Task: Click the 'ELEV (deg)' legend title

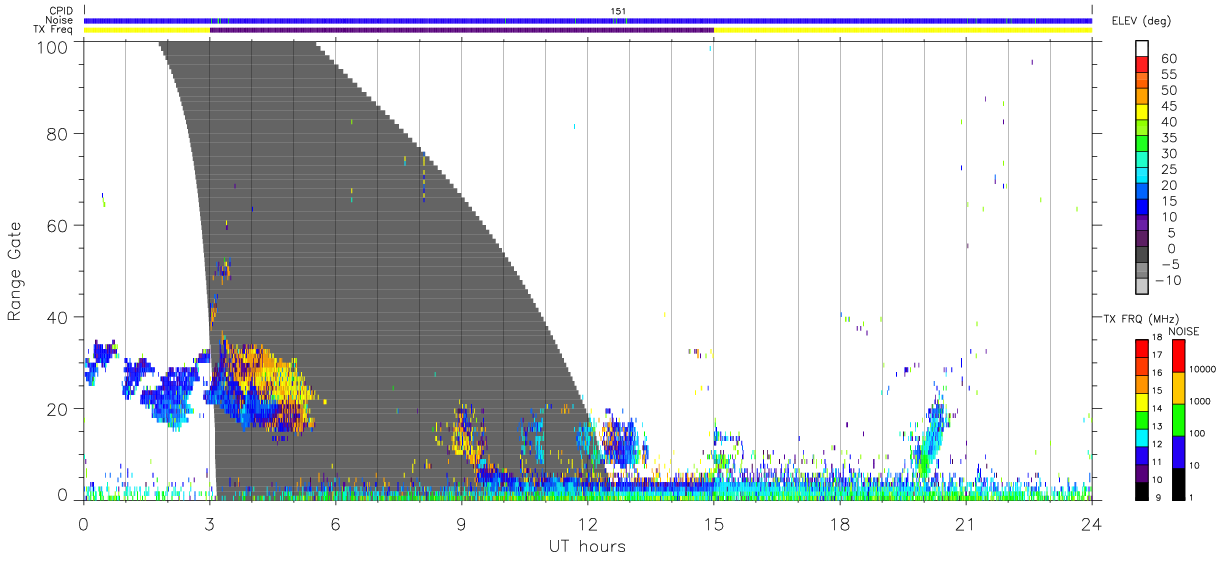Action: pyautogui.click(x=1141, y=20)
